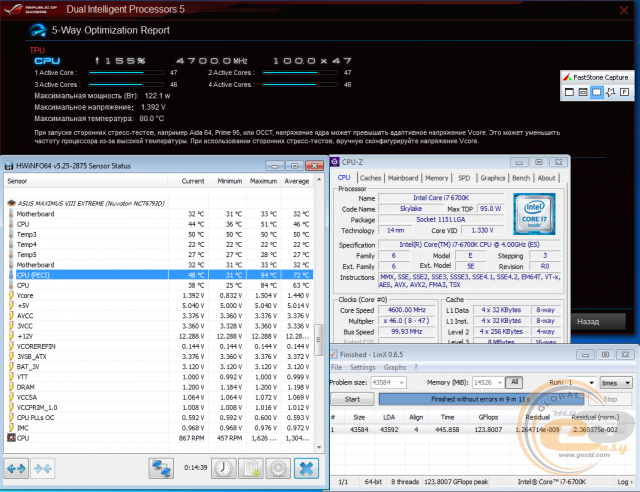
Task: Click 5-Way Optimization Report logo icon
Action: click(38, 30)
